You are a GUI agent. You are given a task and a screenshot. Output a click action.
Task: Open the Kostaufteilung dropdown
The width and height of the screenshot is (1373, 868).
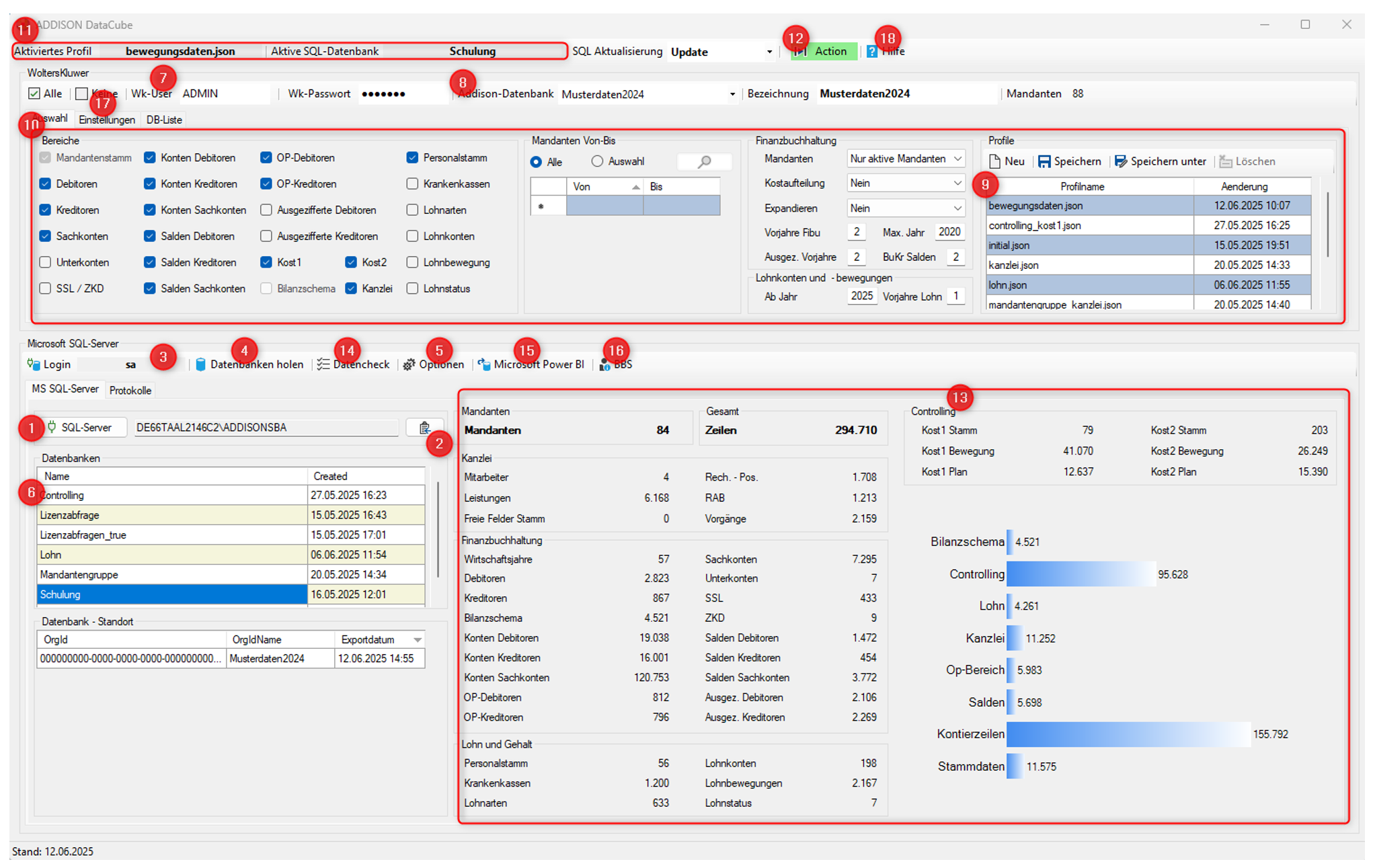957,183
